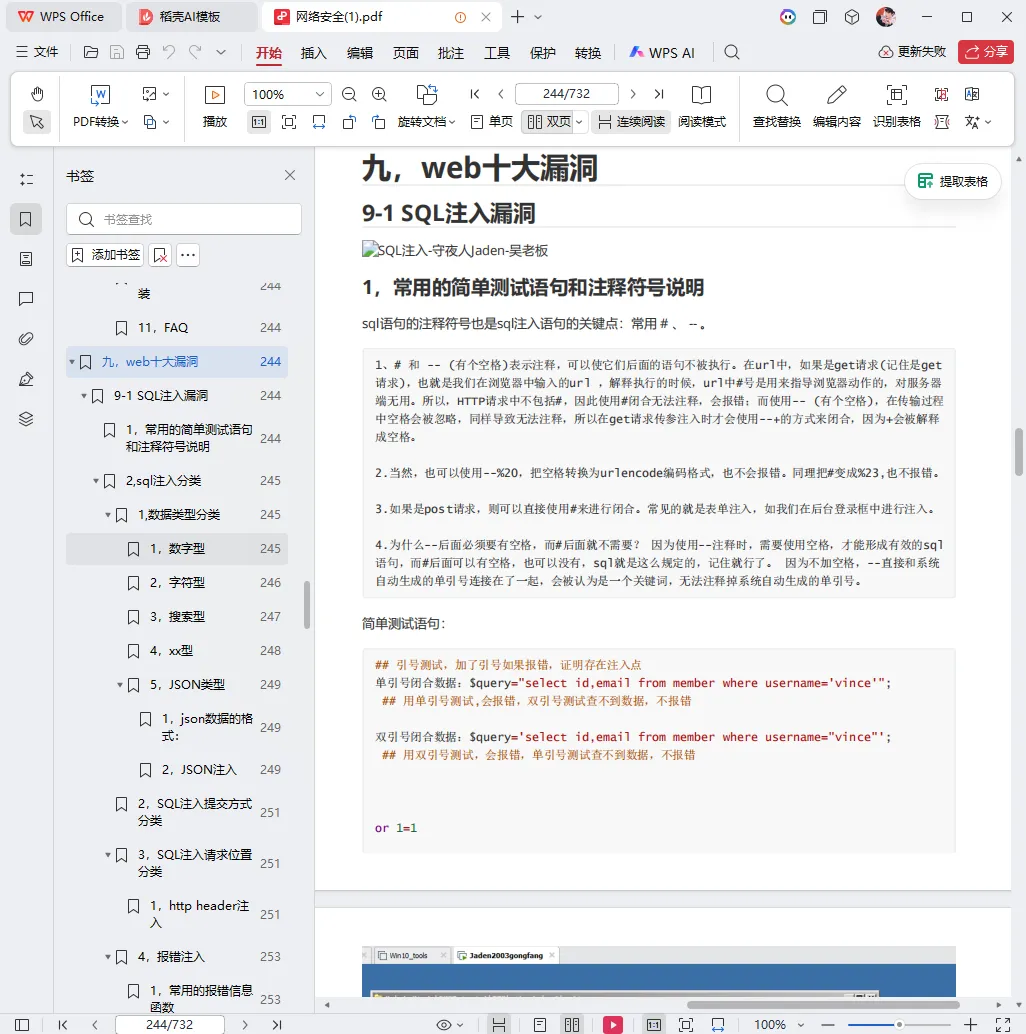Open the 100% zoom dropdown
The image size is (1026, 1034).
pos(287,94)
